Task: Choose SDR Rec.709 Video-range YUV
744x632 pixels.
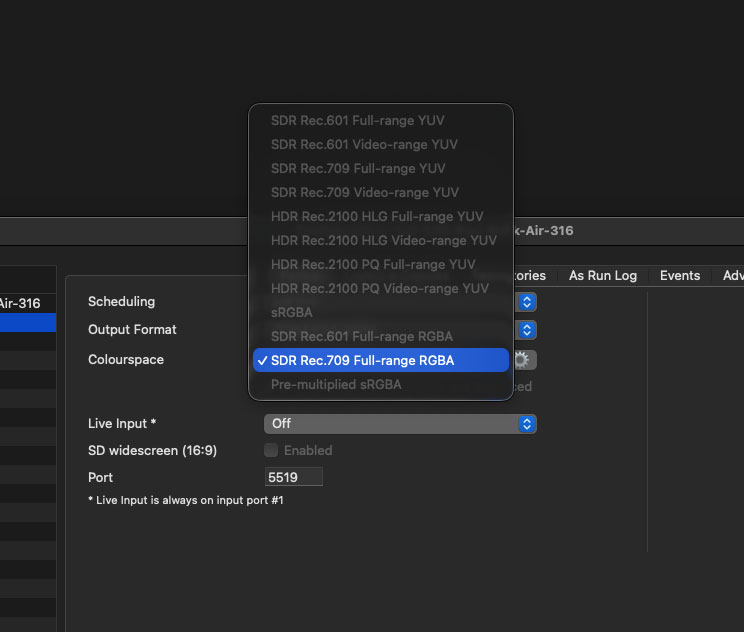Action: (364, 192)
